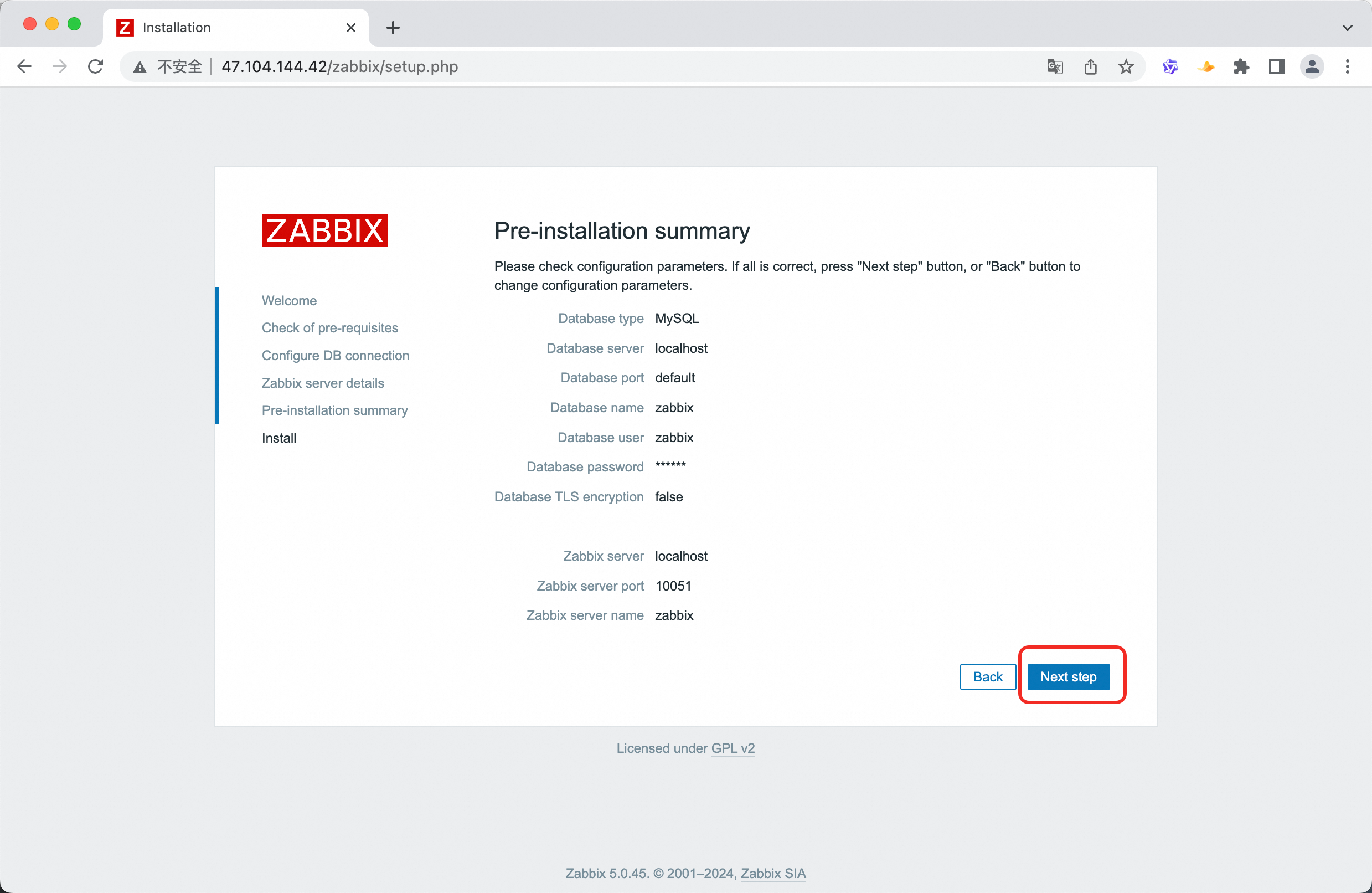This screenshot has width=1372, height=893.
Task: Click the address bar URL field
Action: (576, 66)
